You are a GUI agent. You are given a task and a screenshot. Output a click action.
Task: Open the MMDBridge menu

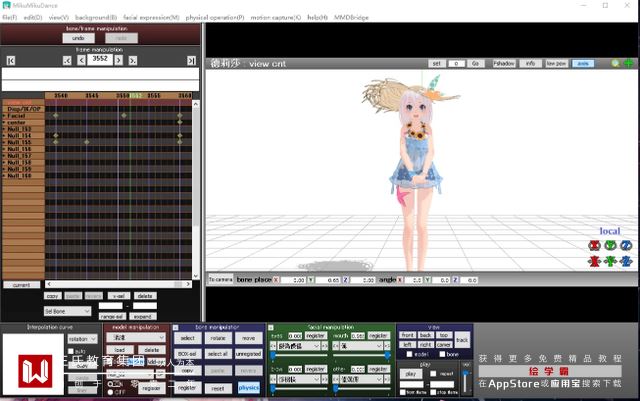click(351, 18)
